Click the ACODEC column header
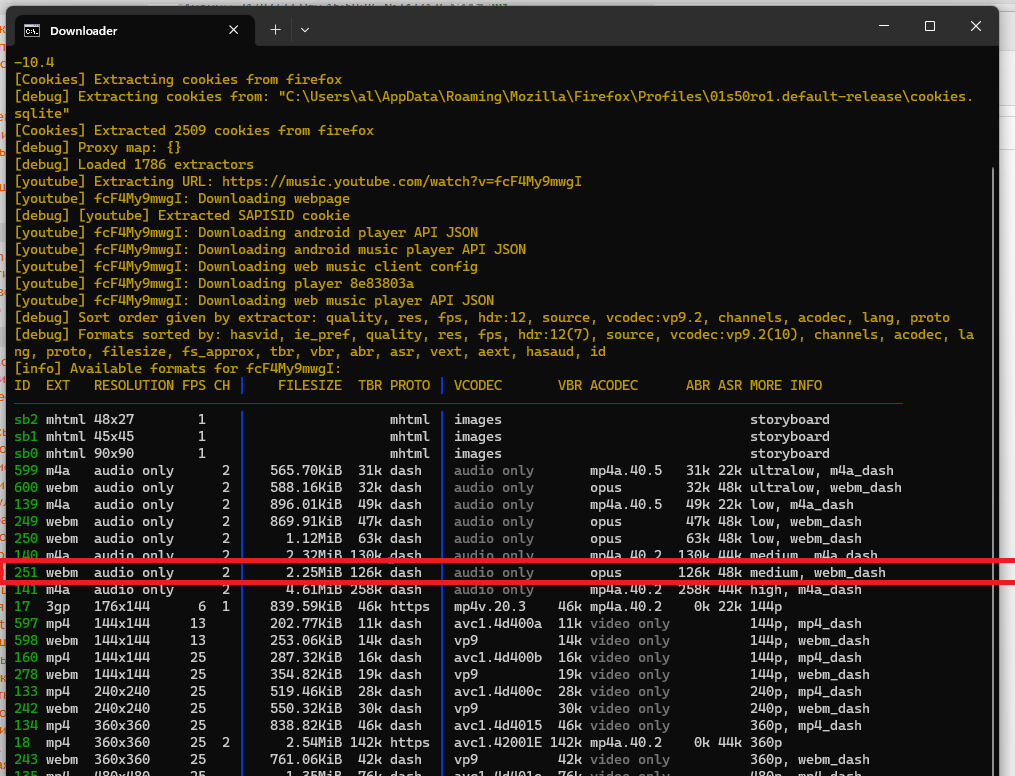 (614, 385)
